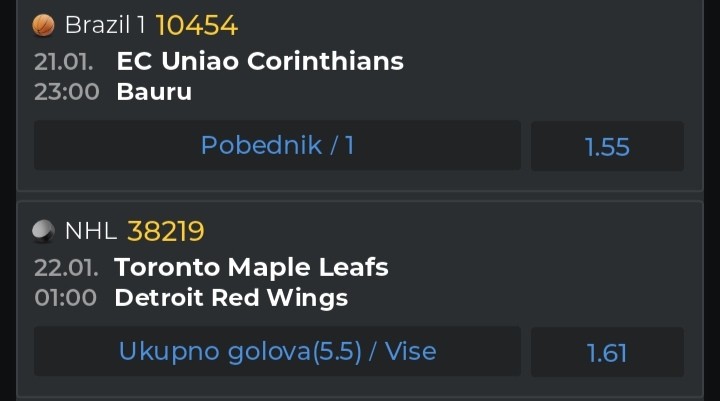Image resolution: width=720 pixels, height=401 pixels.
Task: Click the 22.01. match date
Action: point(65,267)
